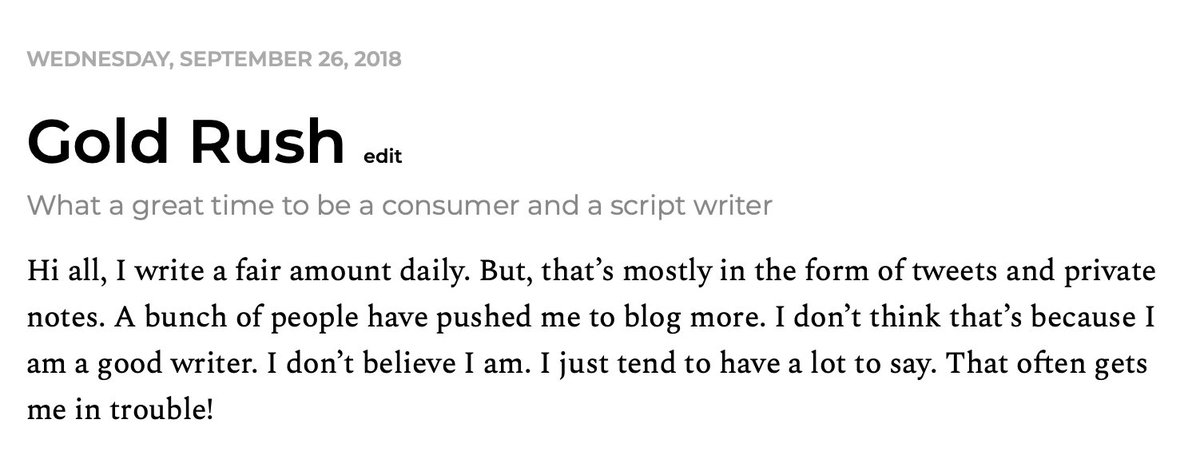The image size is (1200, 463).
Task: Click the "edit" link beside the title
Action: point(383,156)
